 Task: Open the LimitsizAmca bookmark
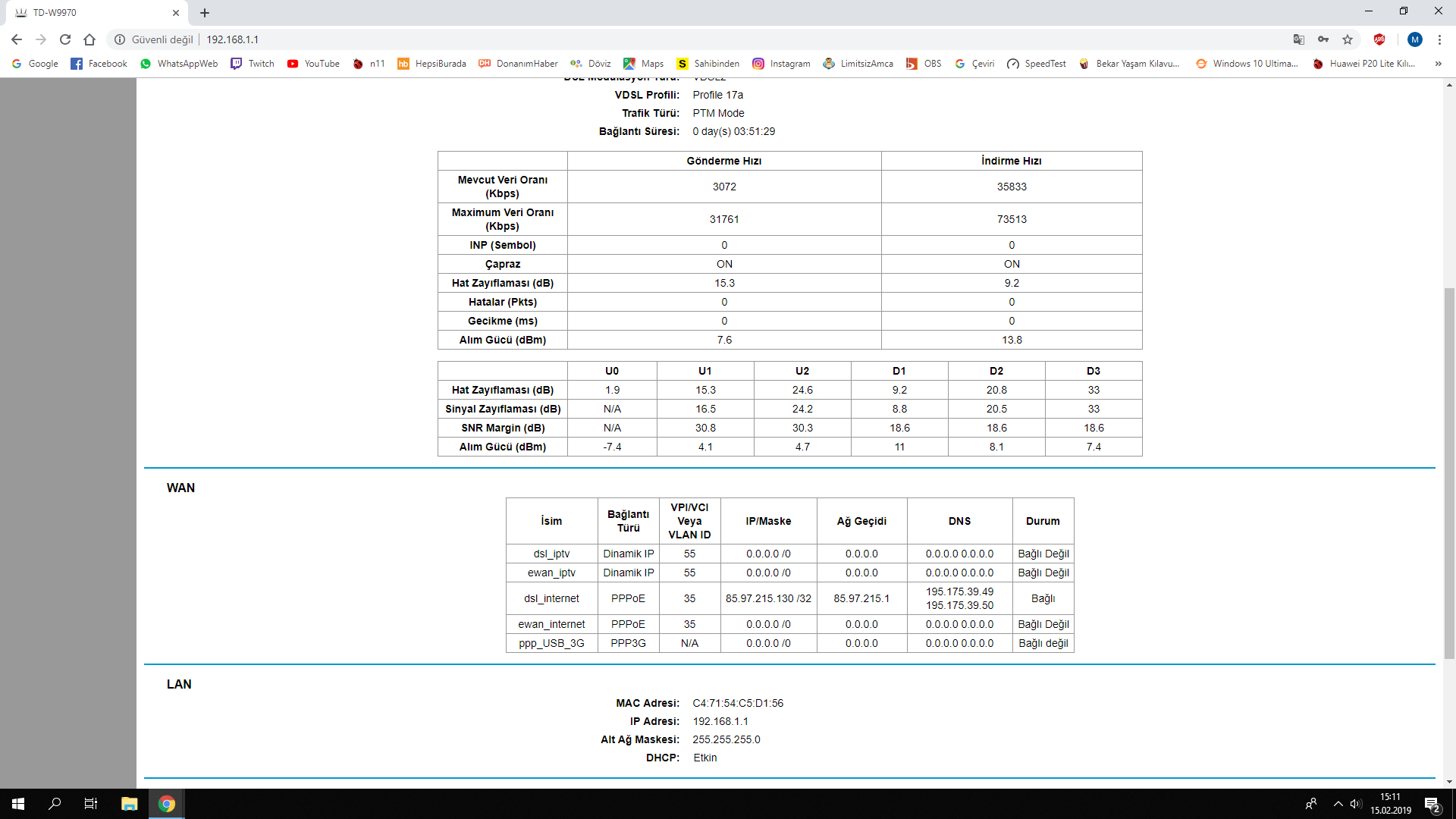[858, 64]
